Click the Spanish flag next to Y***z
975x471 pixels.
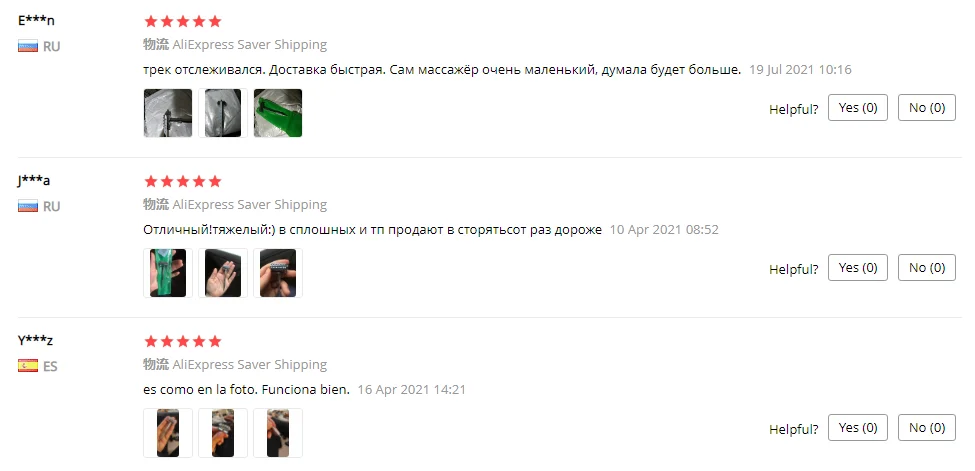point(28,366)
